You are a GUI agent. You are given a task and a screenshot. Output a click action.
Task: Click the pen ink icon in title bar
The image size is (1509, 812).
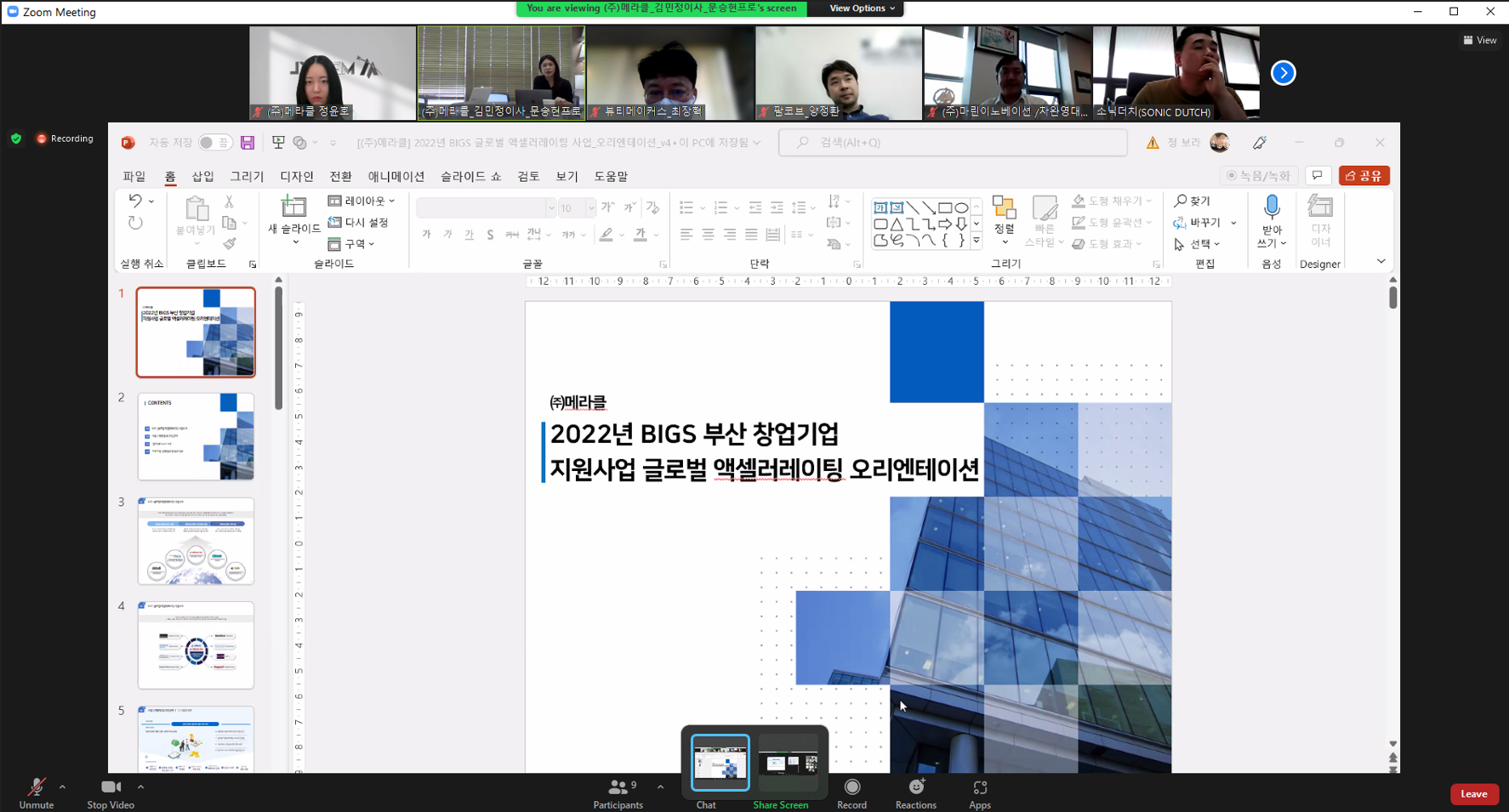[x=1260, y=143]
